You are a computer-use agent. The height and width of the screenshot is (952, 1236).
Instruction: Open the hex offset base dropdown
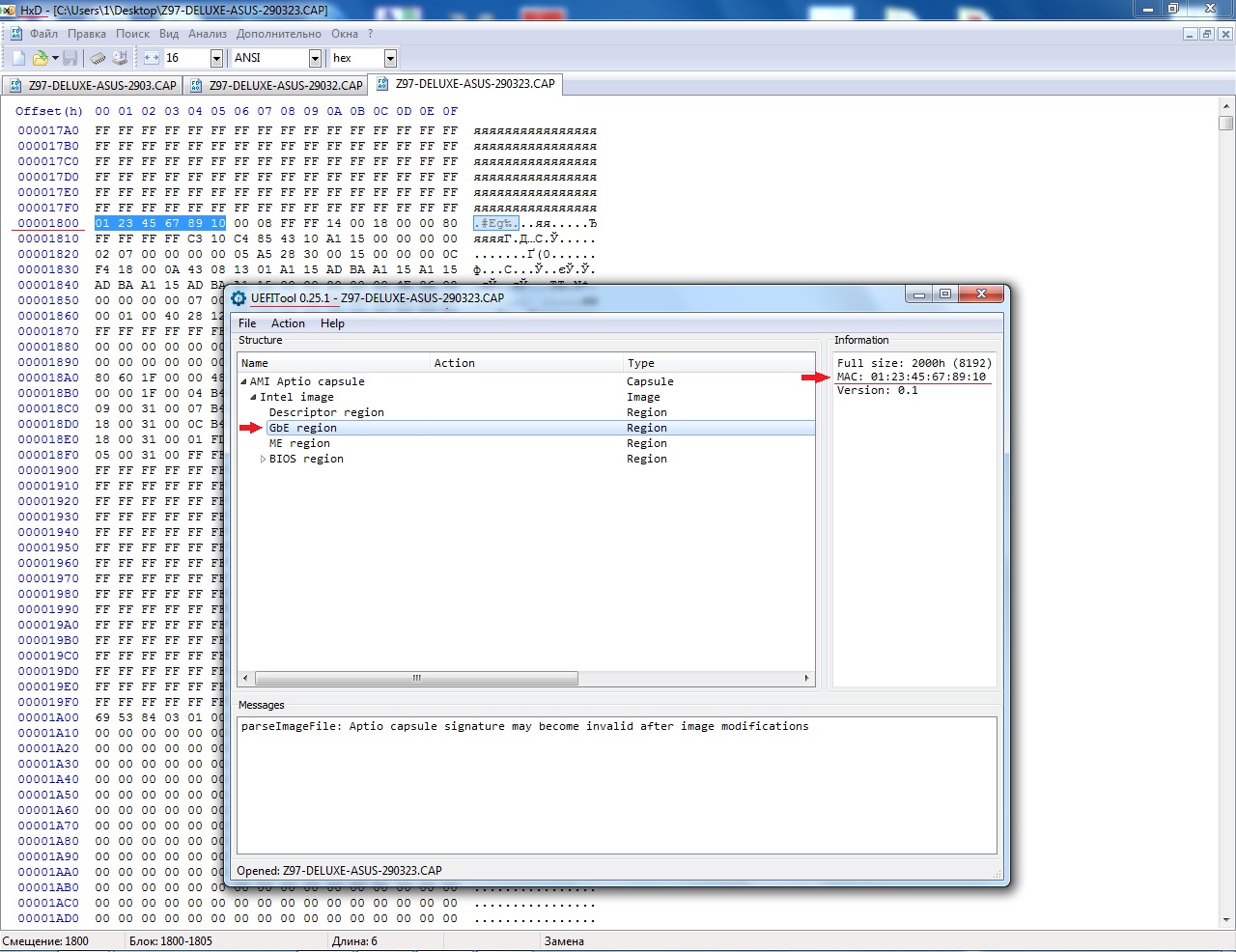click(390, 58)
